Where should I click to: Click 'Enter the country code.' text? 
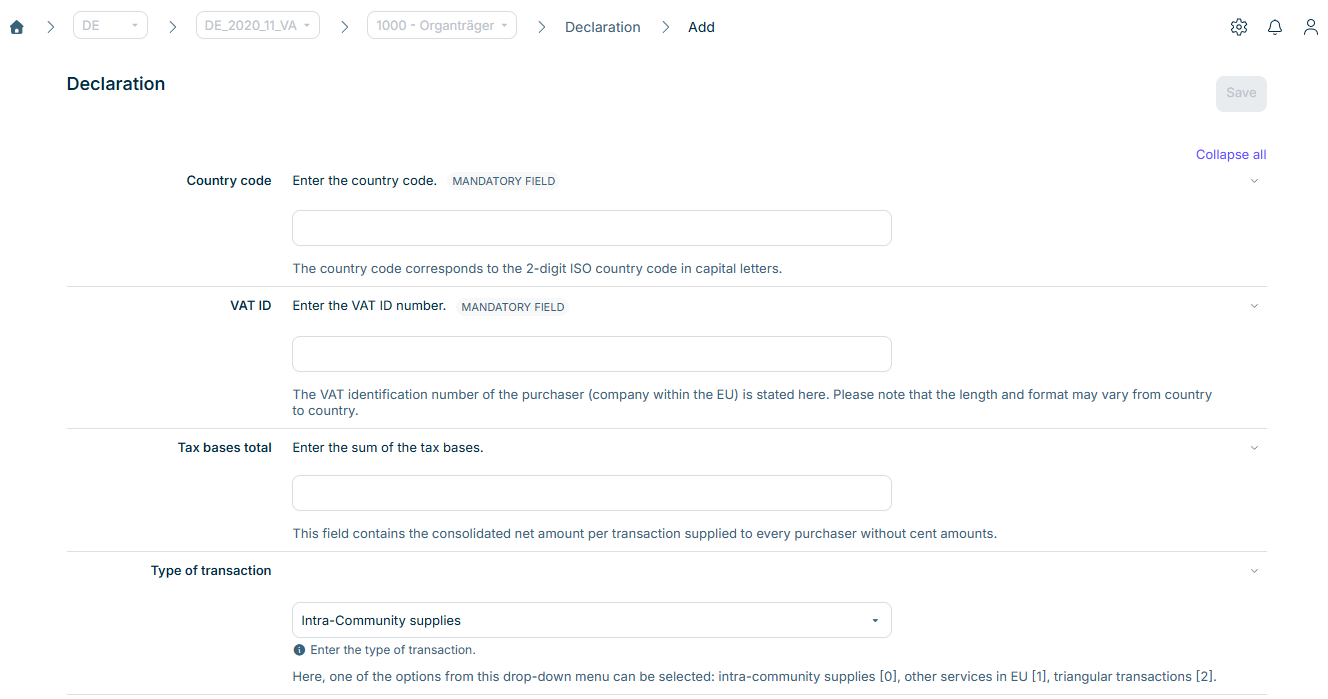(365, 181)
